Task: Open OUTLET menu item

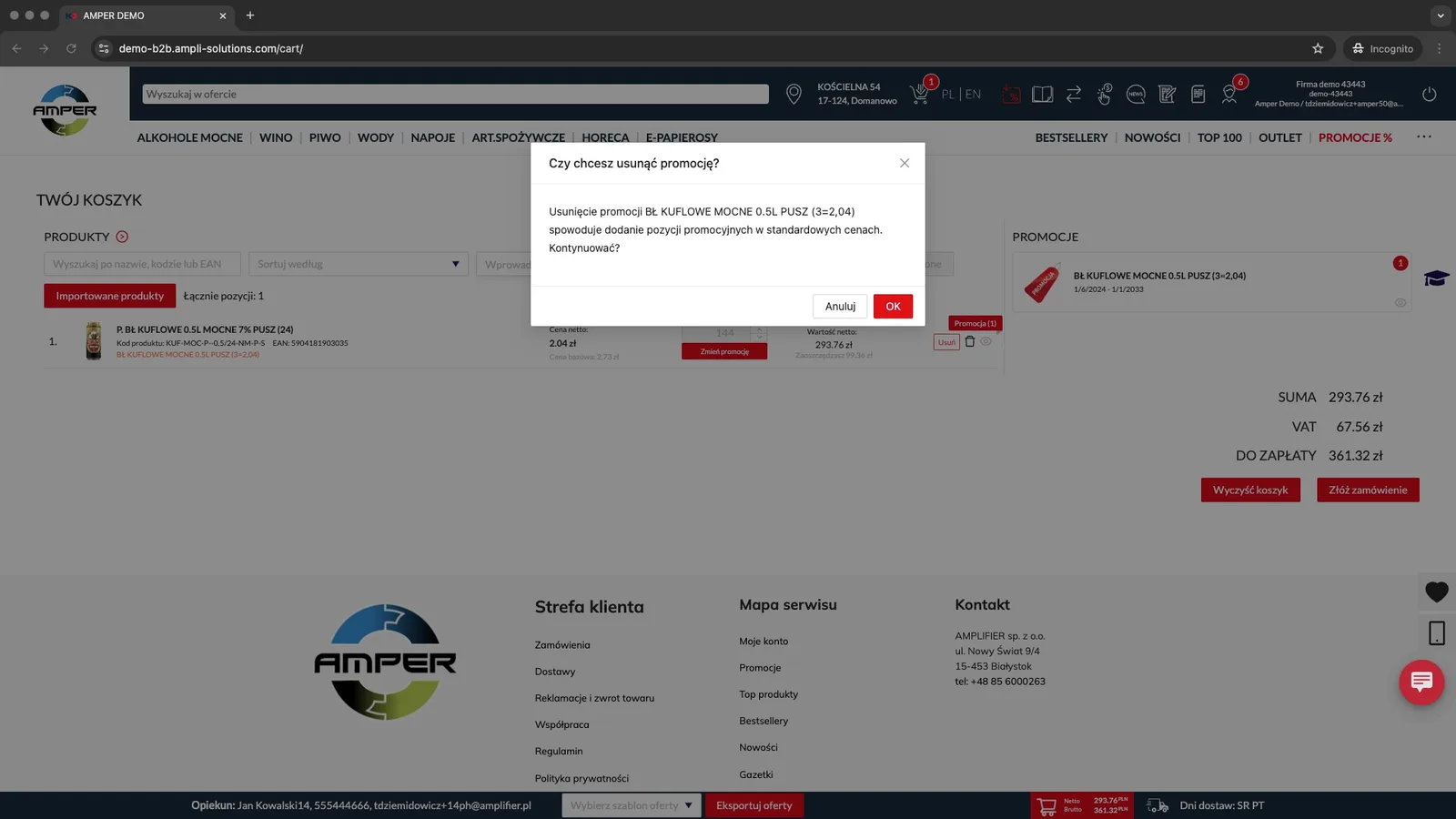Action: (x=1280, y=137)
